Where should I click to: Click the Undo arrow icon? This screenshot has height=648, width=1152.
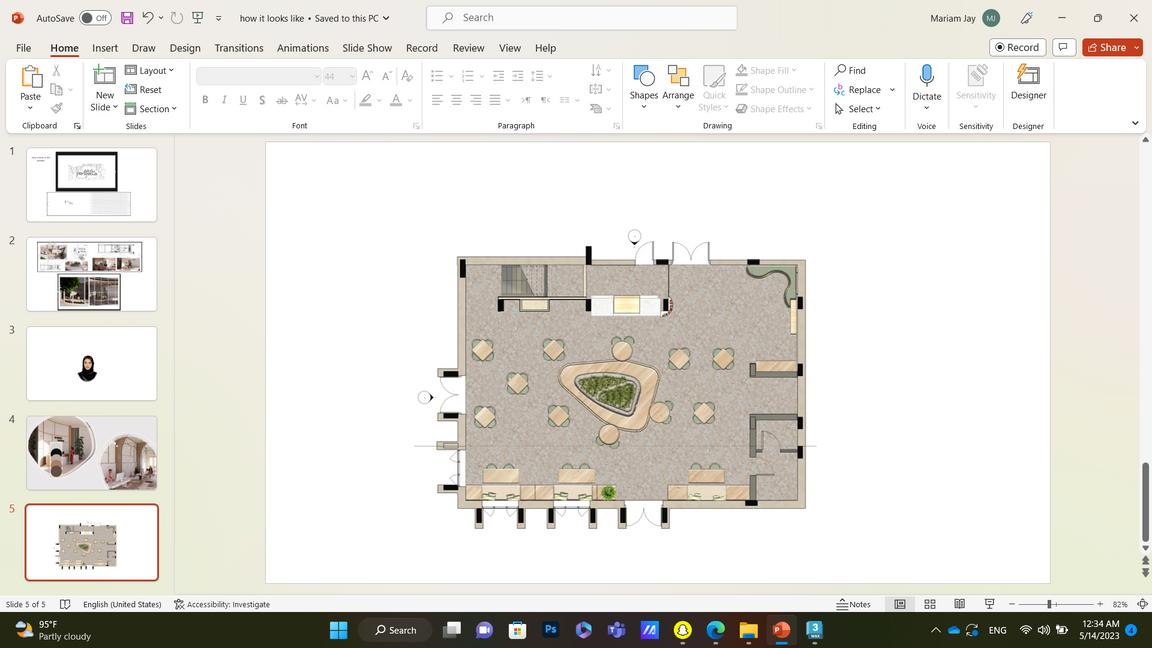pos(148,18)
